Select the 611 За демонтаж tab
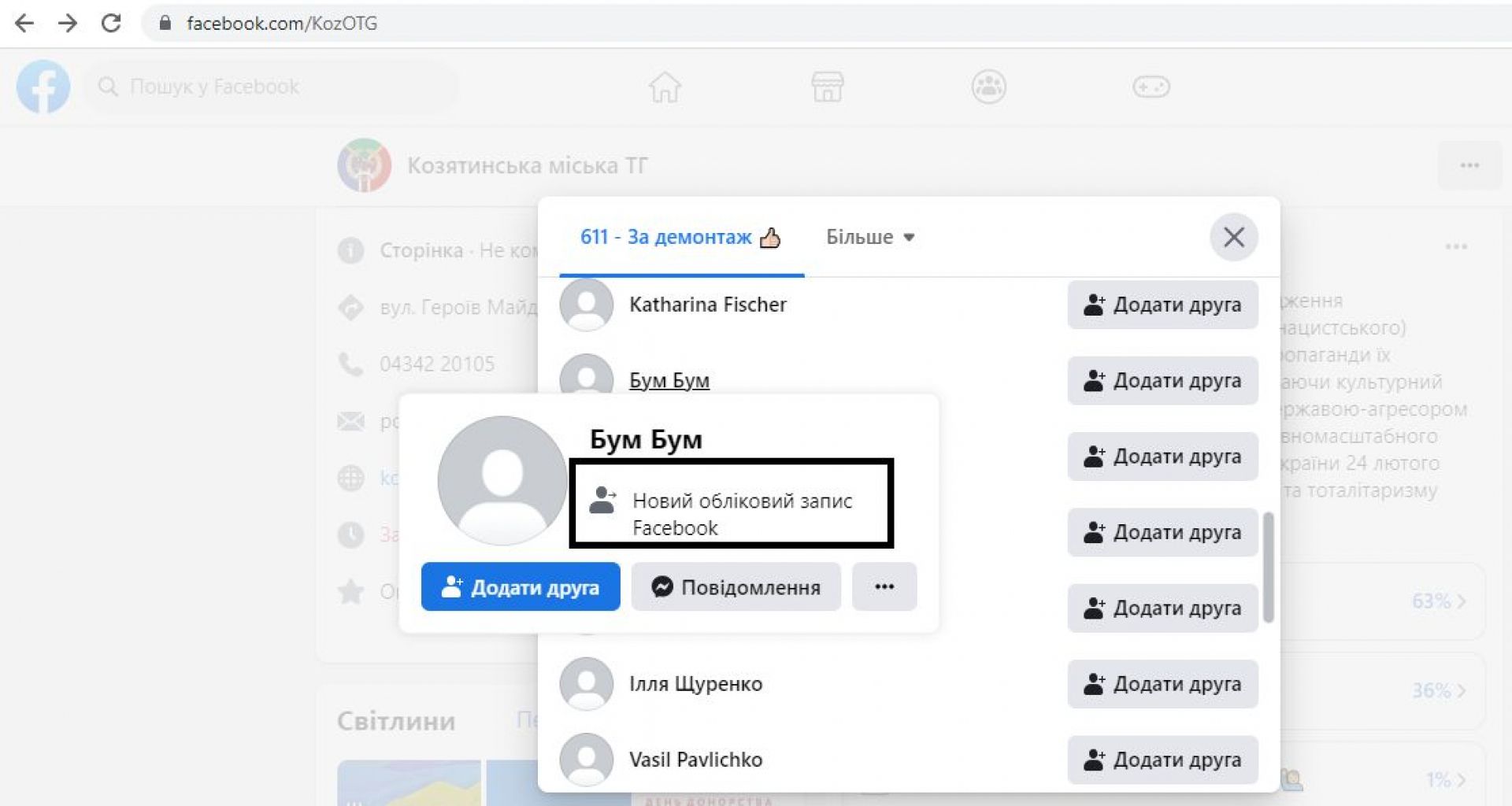 point(680,237)
